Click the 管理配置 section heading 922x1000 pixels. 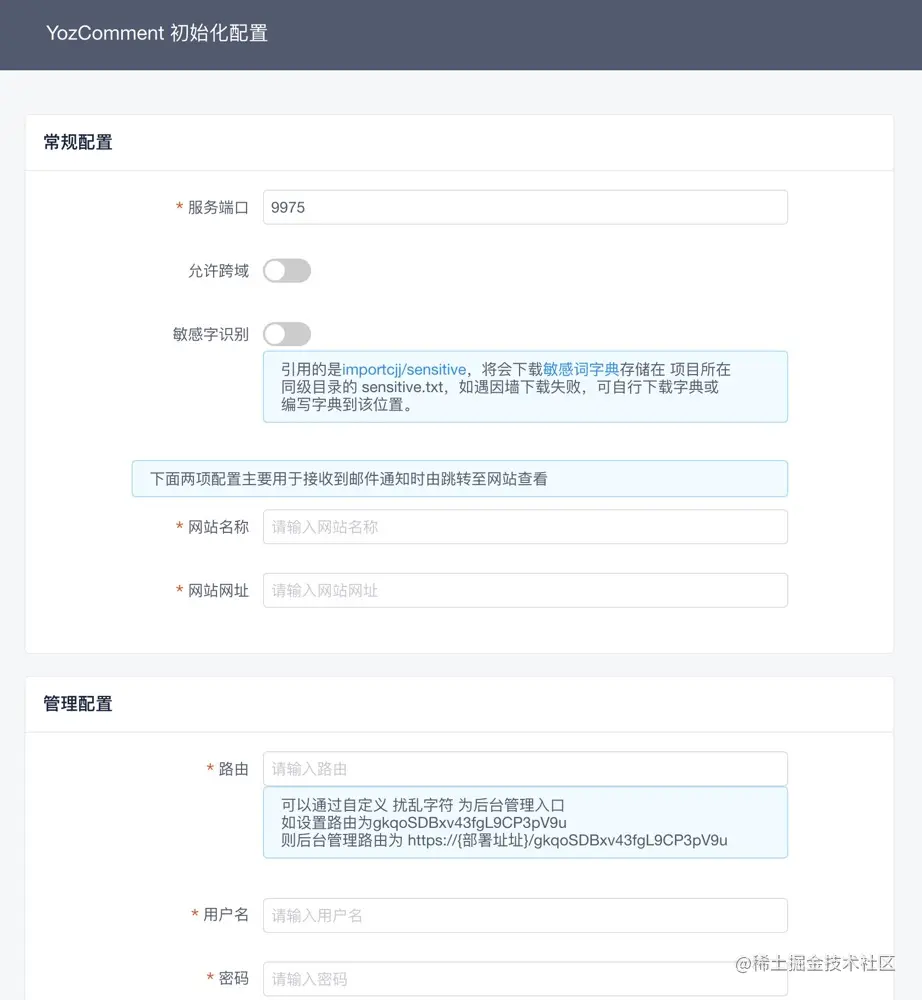78,704
